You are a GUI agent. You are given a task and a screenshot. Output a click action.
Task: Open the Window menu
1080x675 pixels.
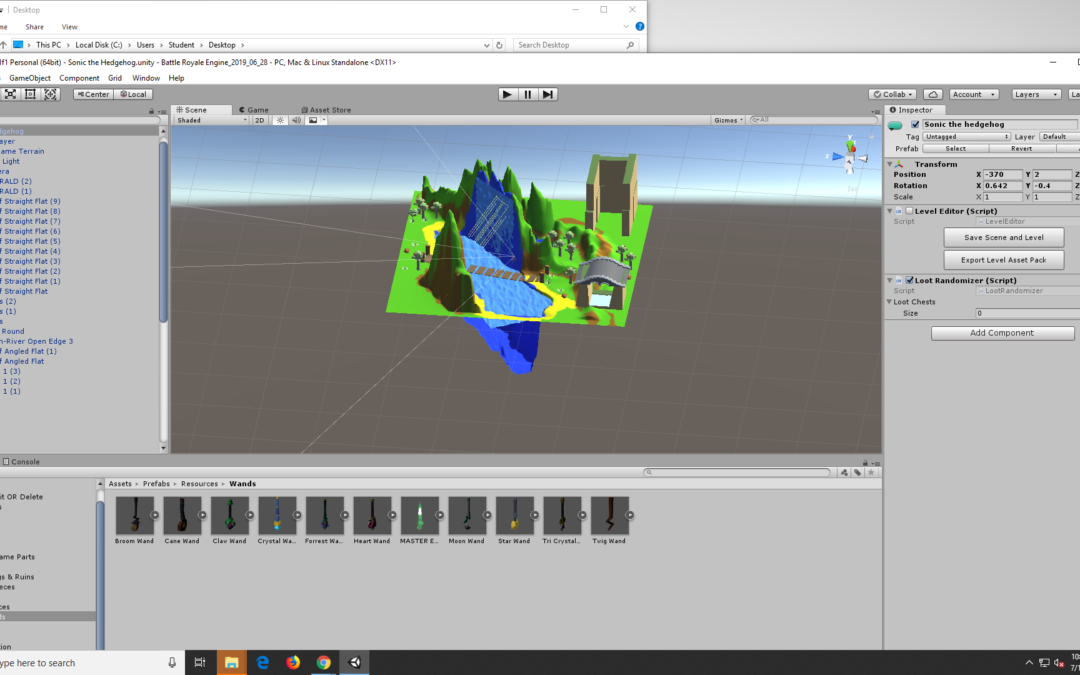[146, 78]
